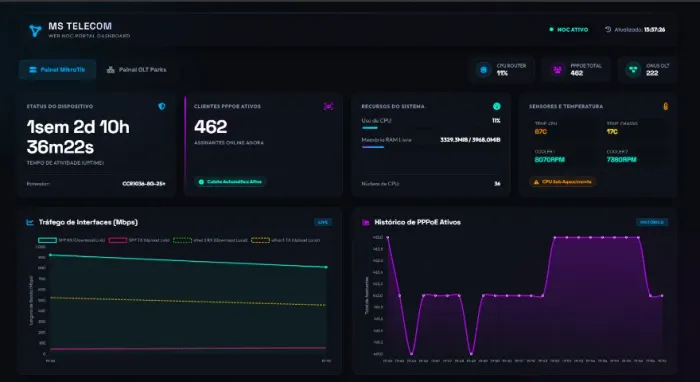Click the LIVE badge on traffic chart
The width and height of the screenshot is (700, 382).
(x=323, y=222)
